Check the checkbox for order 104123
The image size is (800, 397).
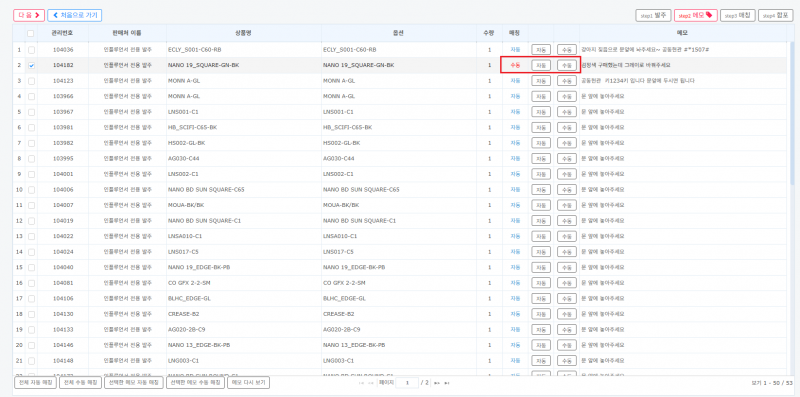click(32, 81)
